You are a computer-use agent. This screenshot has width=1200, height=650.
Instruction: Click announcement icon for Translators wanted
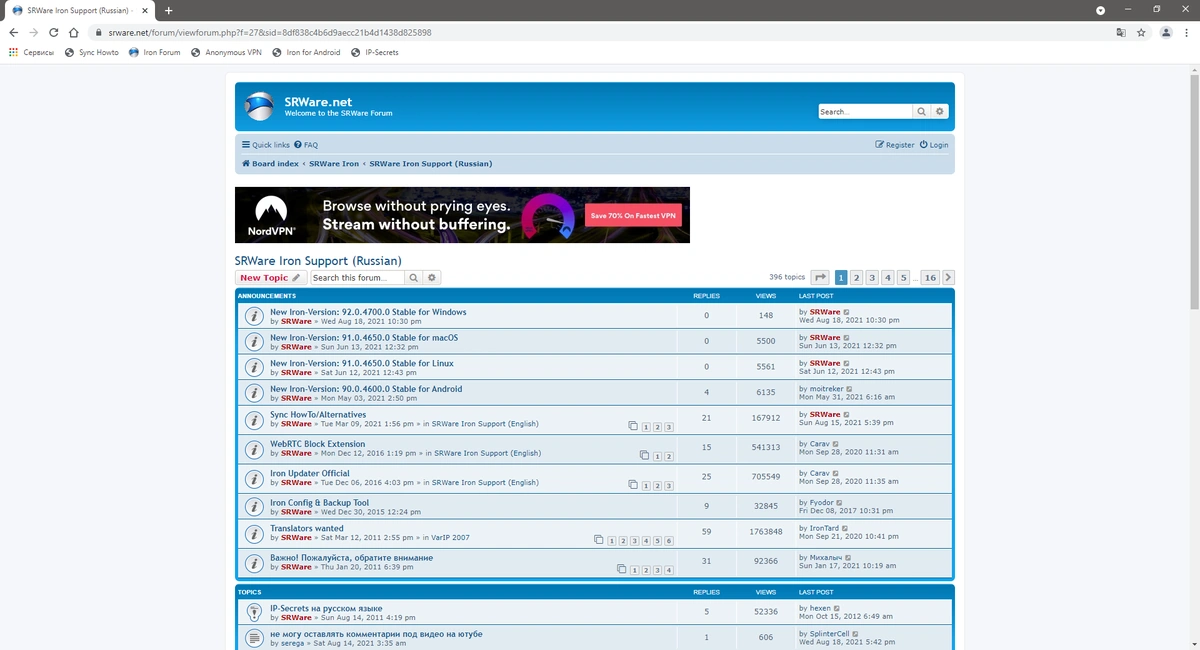click(x=254, y=533)
